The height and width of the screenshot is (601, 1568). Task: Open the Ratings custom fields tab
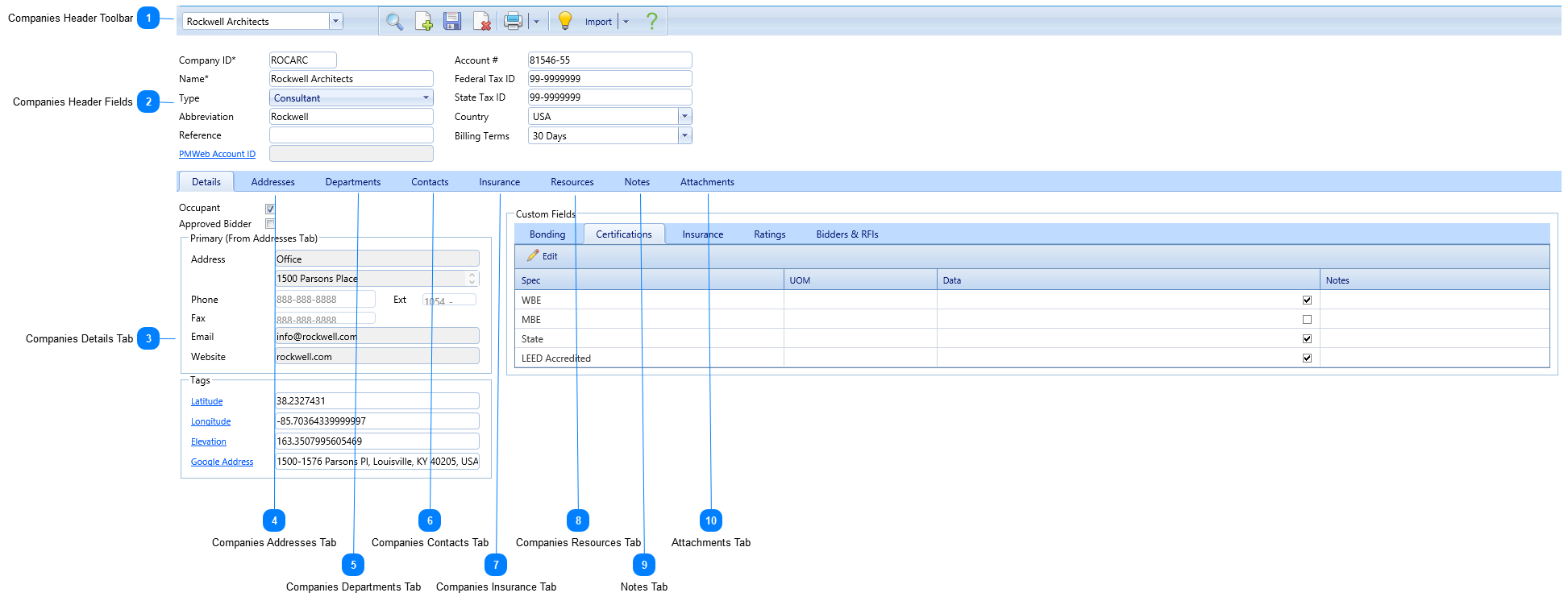pyautogui.click(x=770, y=234)
